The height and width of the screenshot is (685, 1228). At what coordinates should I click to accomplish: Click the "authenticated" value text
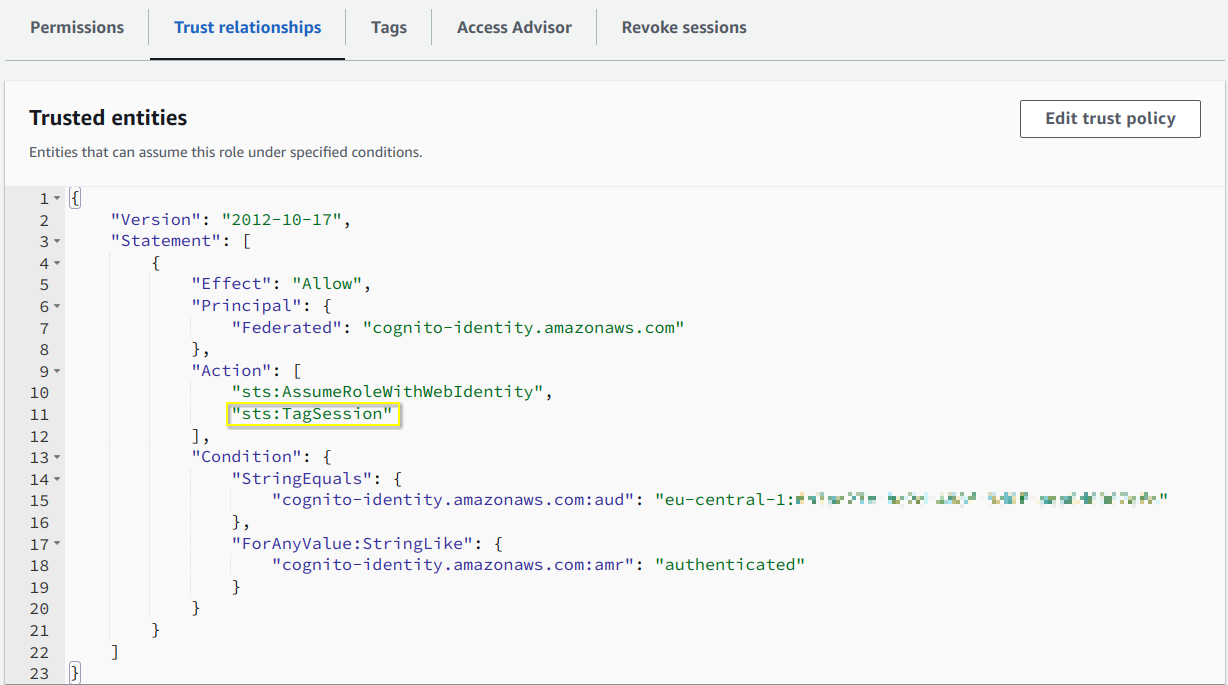tap(731, 565)
